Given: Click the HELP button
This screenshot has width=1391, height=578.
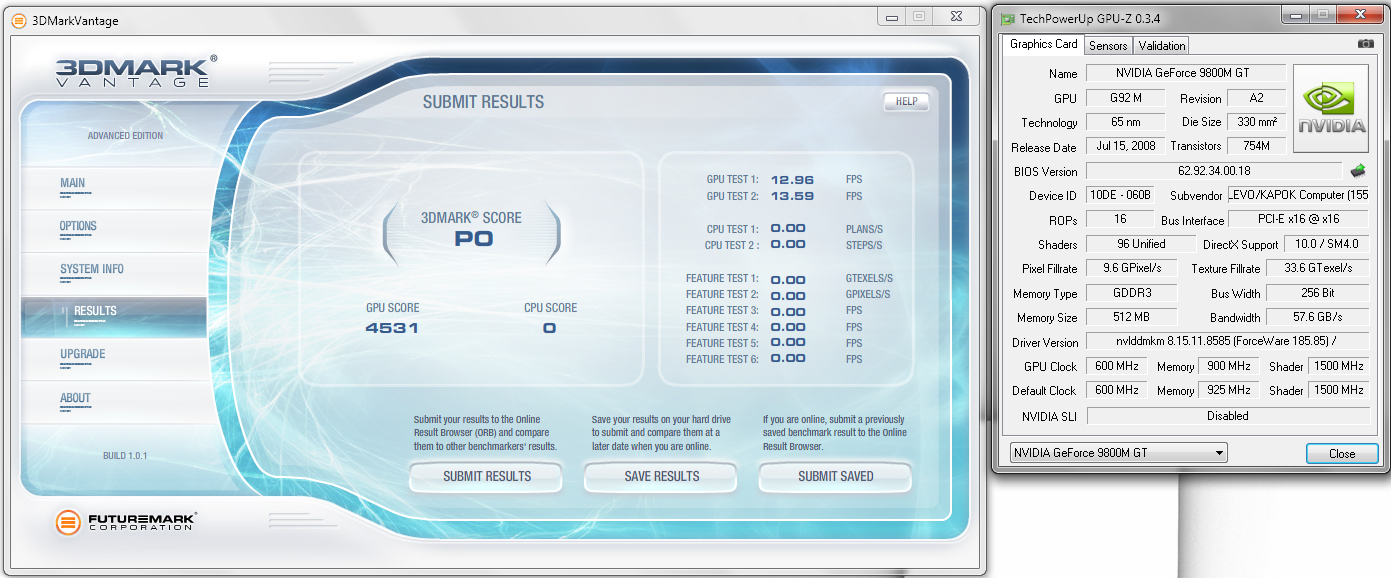Looking at the screenshot, I should coord(906,102).
